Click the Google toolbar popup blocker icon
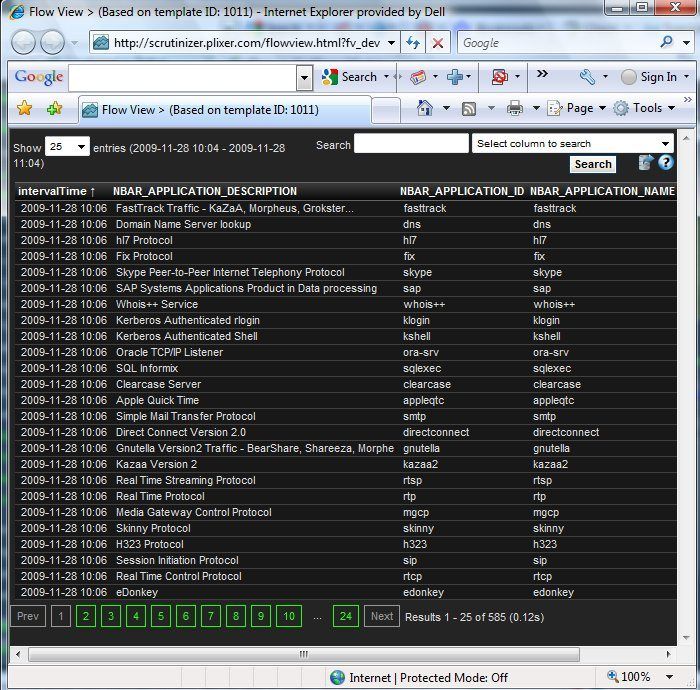Viewport: 700px width, 690px height. tap(500, 77)
